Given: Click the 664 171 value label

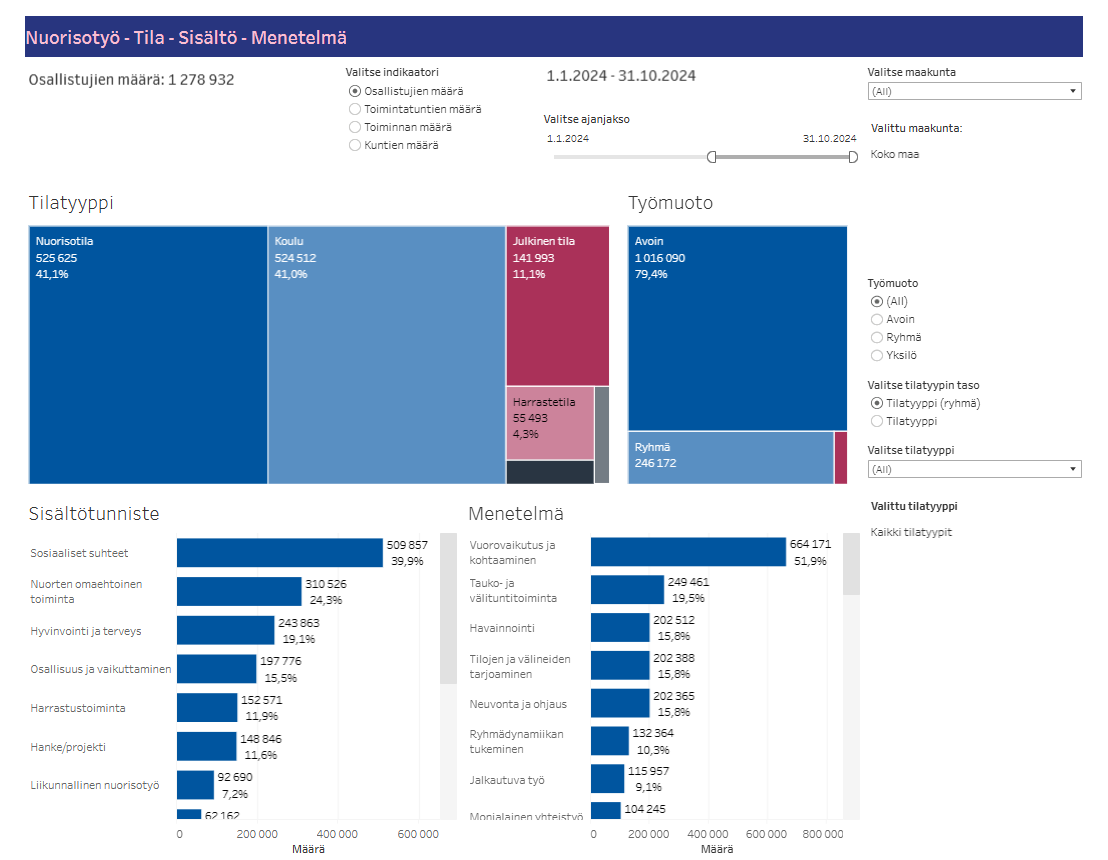Looking at the screenshot, I should coord(811,544).
